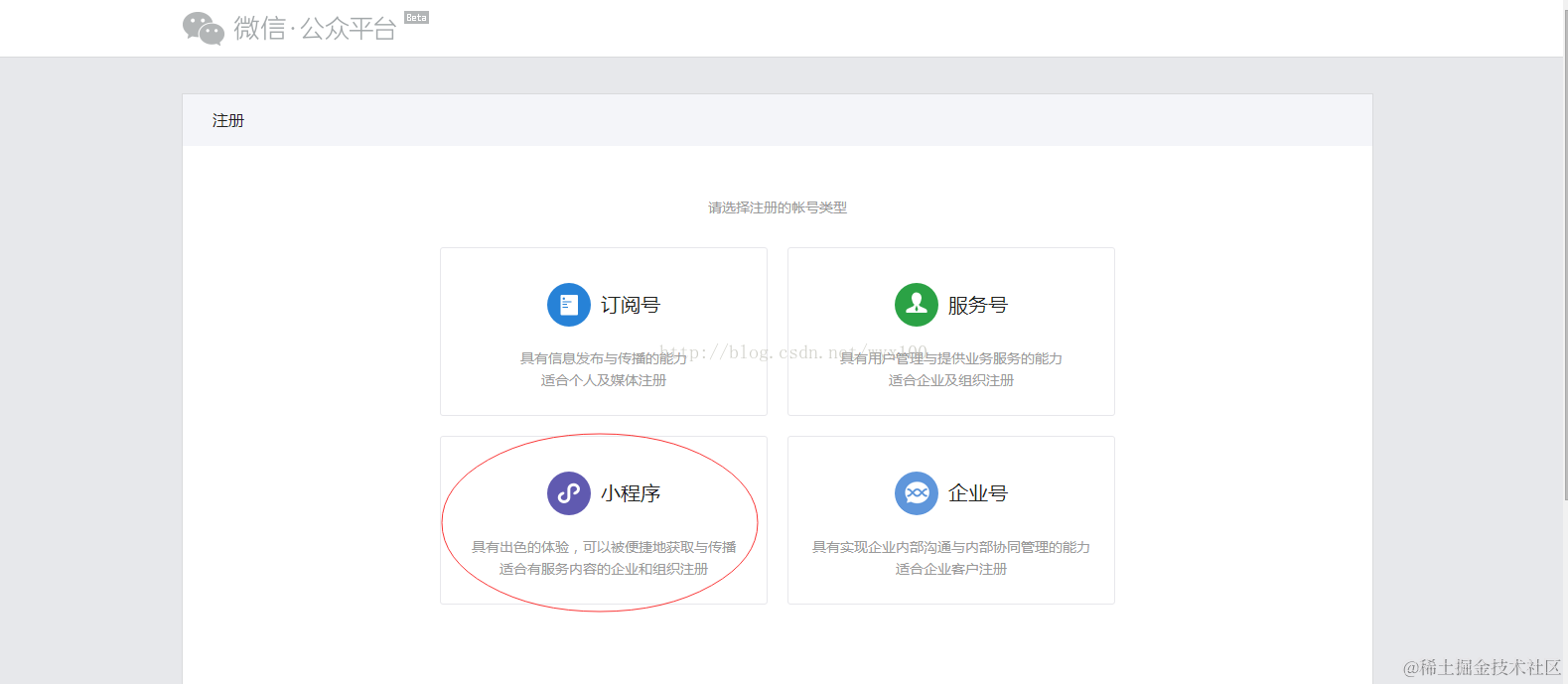Screen dimensions: 1568x684
Task: Click the 注册 panel heading
Action: tap(228, 120)
